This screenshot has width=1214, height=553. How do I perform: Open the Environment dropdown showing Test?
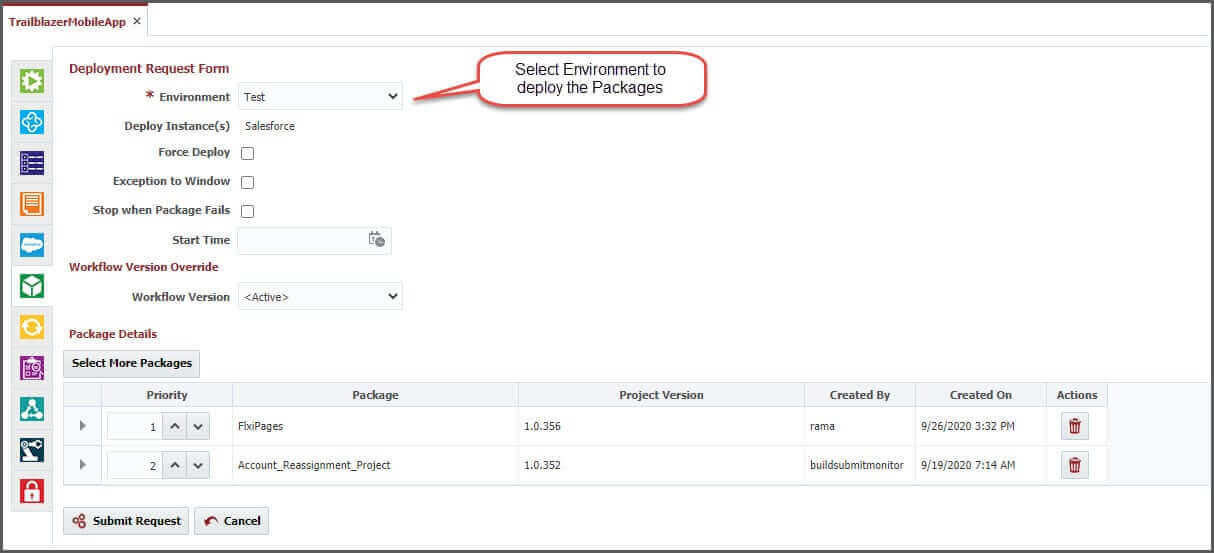(320, 97)
